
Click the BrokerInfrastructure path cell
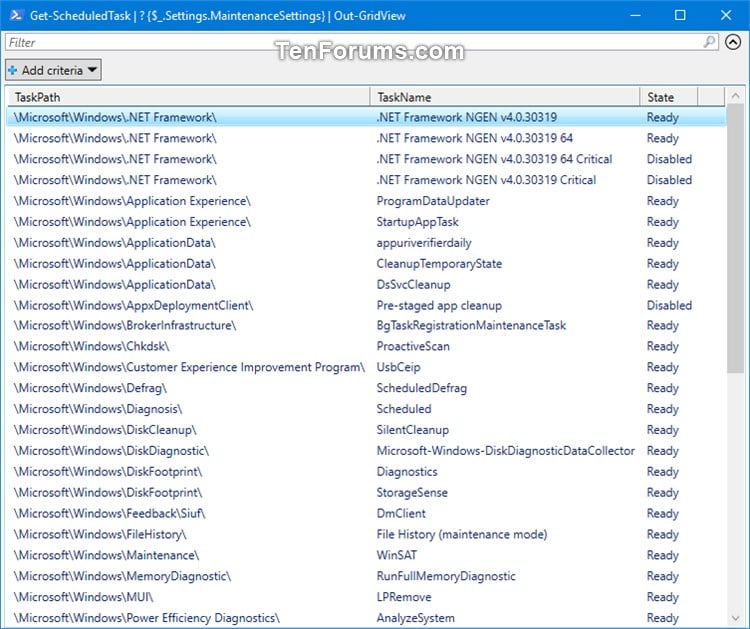pyautogui.click(x=125, y=325)
